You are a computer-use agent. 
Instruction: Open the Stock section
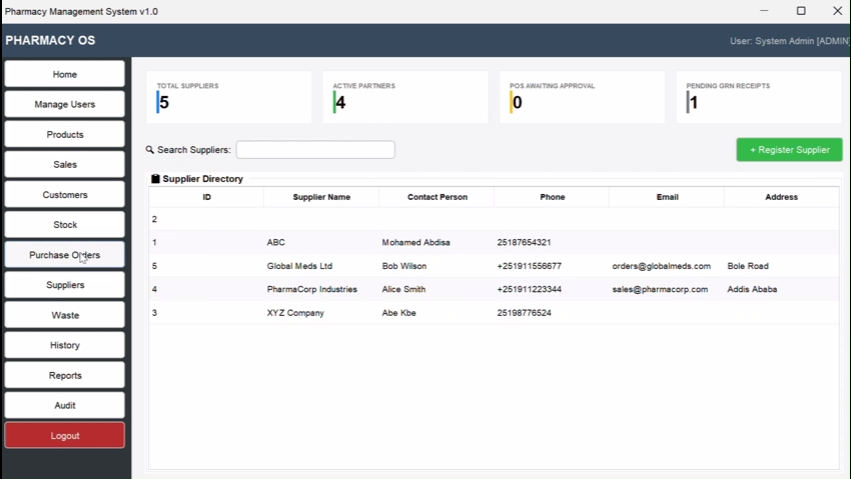65,225
